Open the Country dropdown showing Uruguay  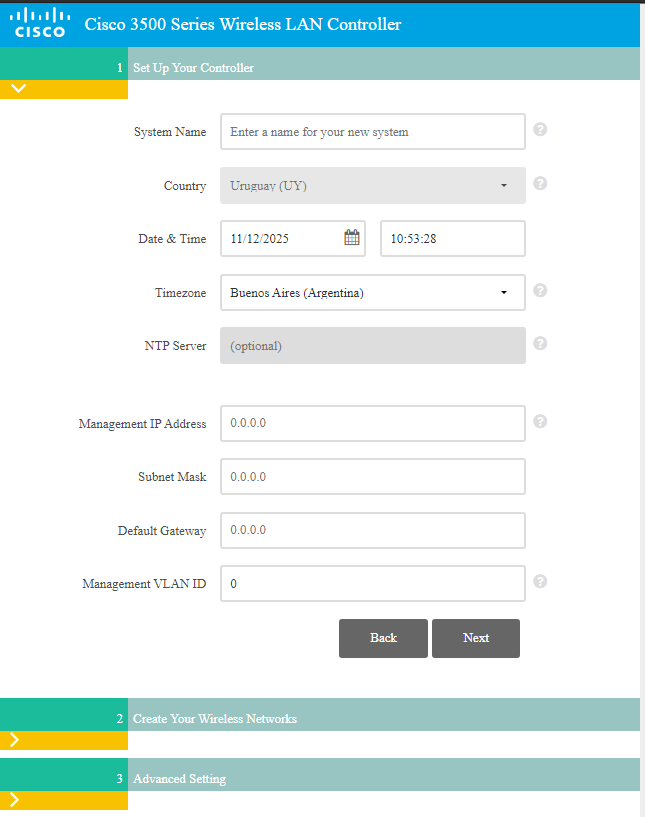coord(372,185)
